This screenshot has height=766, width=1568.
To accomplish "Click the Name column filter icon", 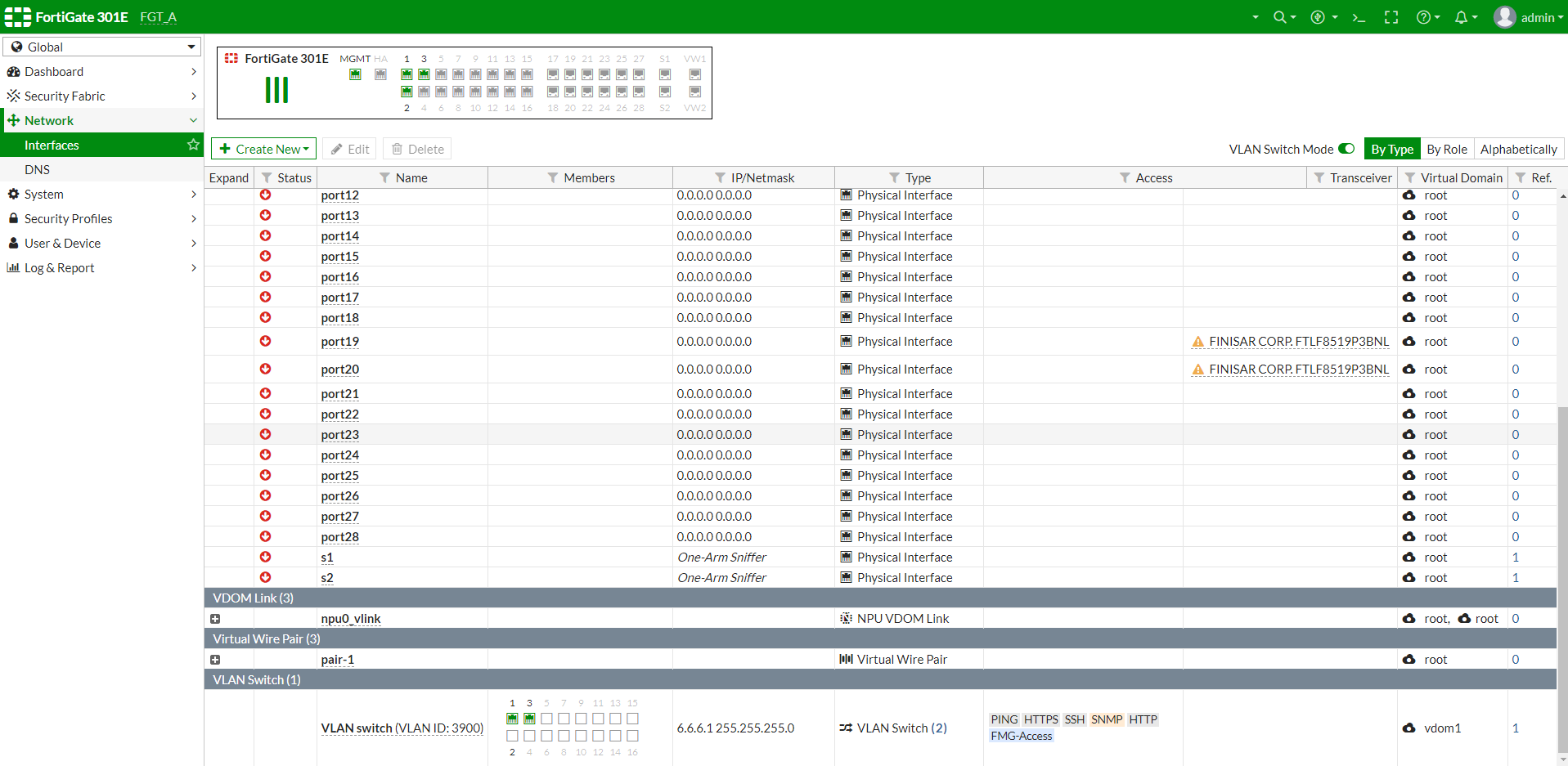I will click(384, 178).
